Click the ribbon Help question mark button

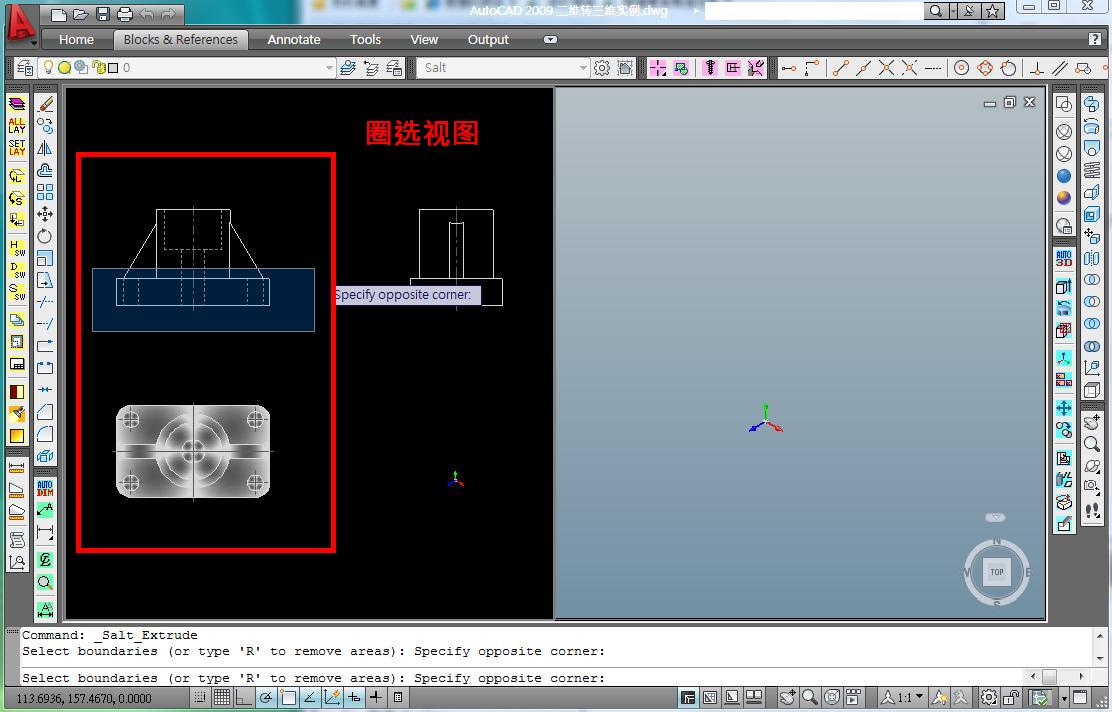(x=1095, y=39)
